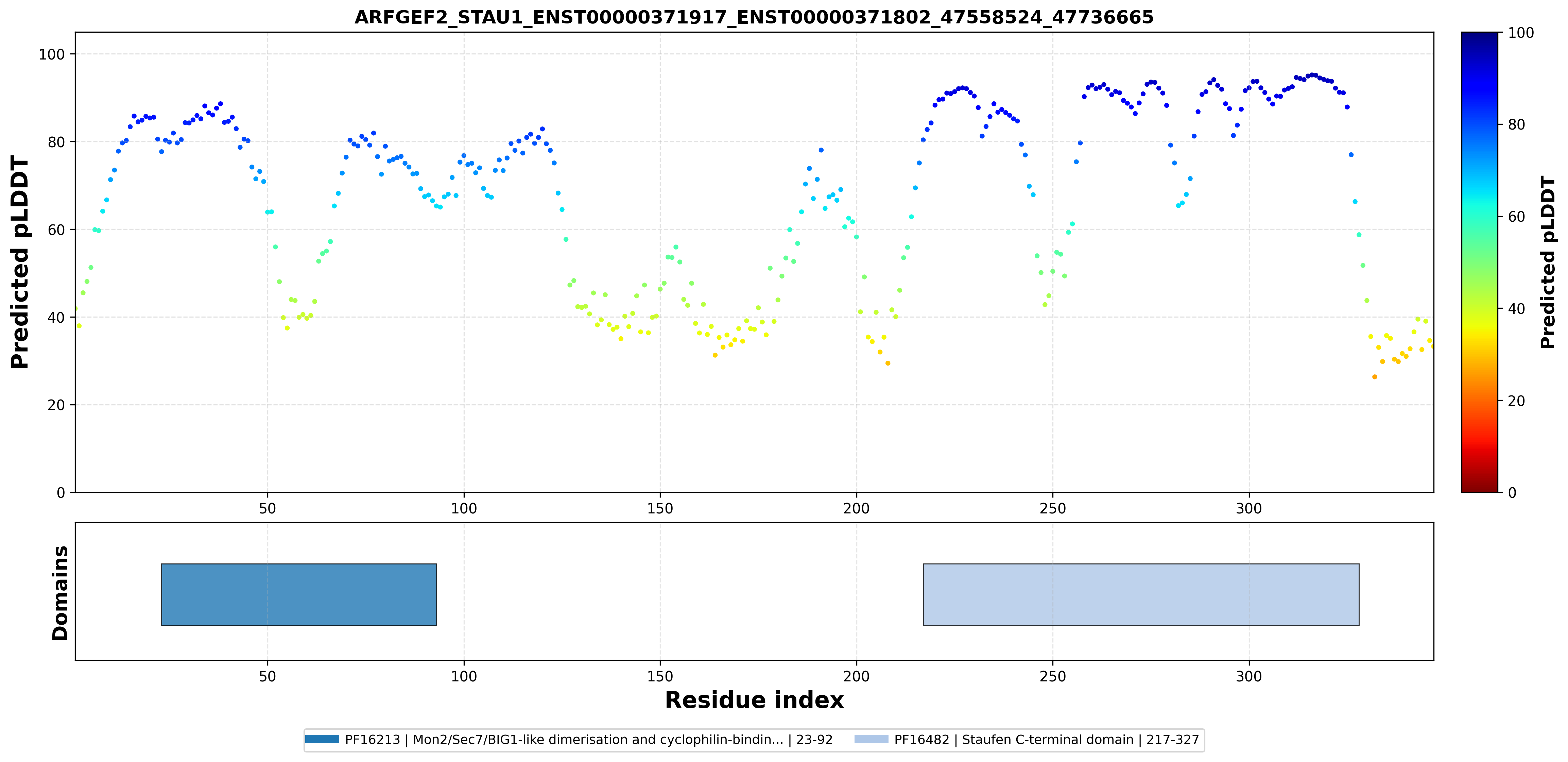Click the 200 tick under the scatter plot

[857, 508]
